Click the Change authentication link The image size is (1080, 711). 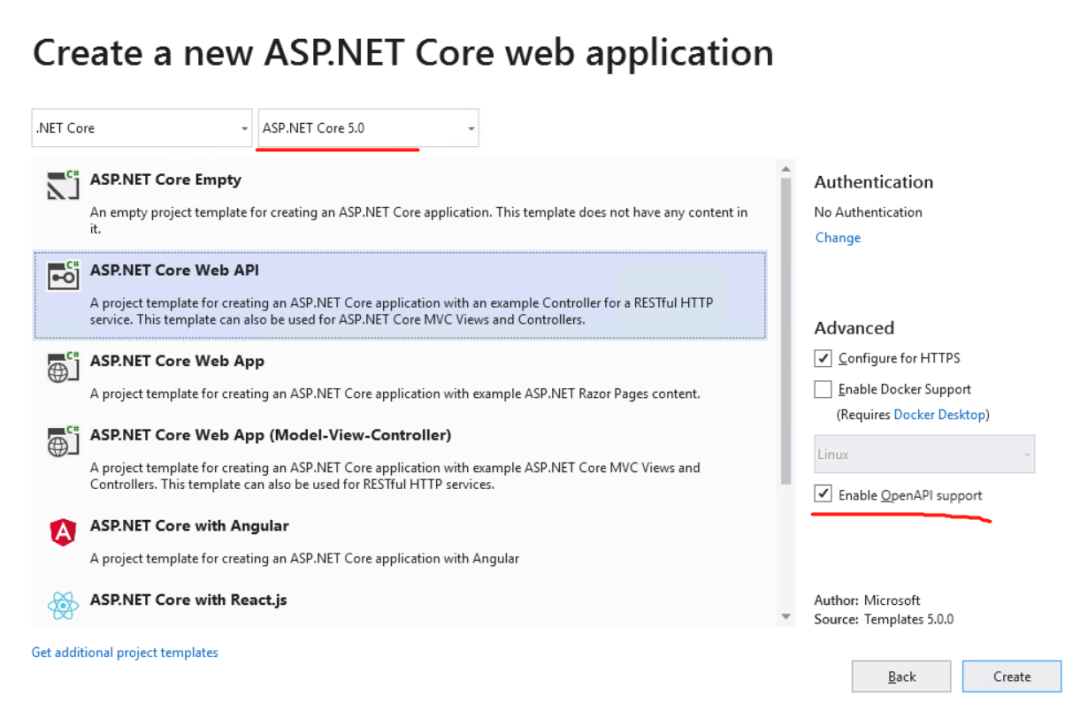click(838, 238)
